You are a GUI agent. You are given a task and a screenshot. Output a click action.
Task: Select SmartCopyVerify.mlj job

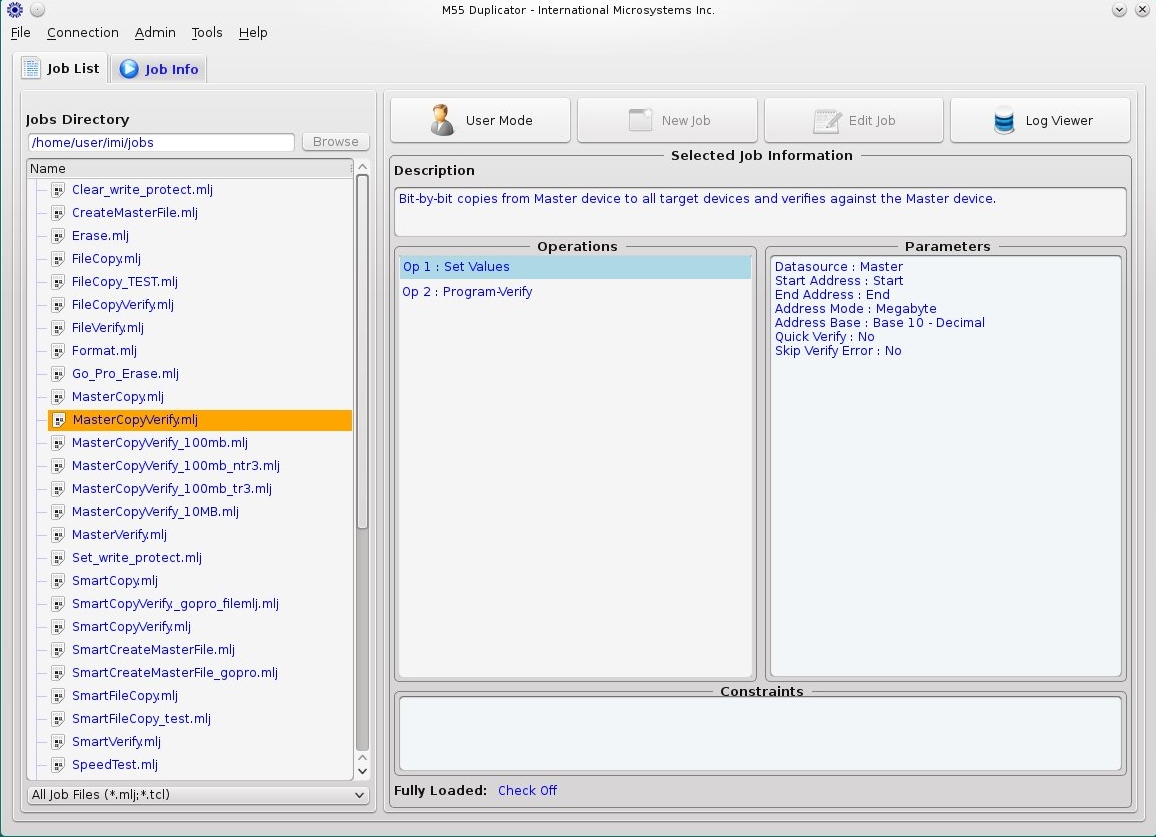pyautogui.click(x=131, y=627)
